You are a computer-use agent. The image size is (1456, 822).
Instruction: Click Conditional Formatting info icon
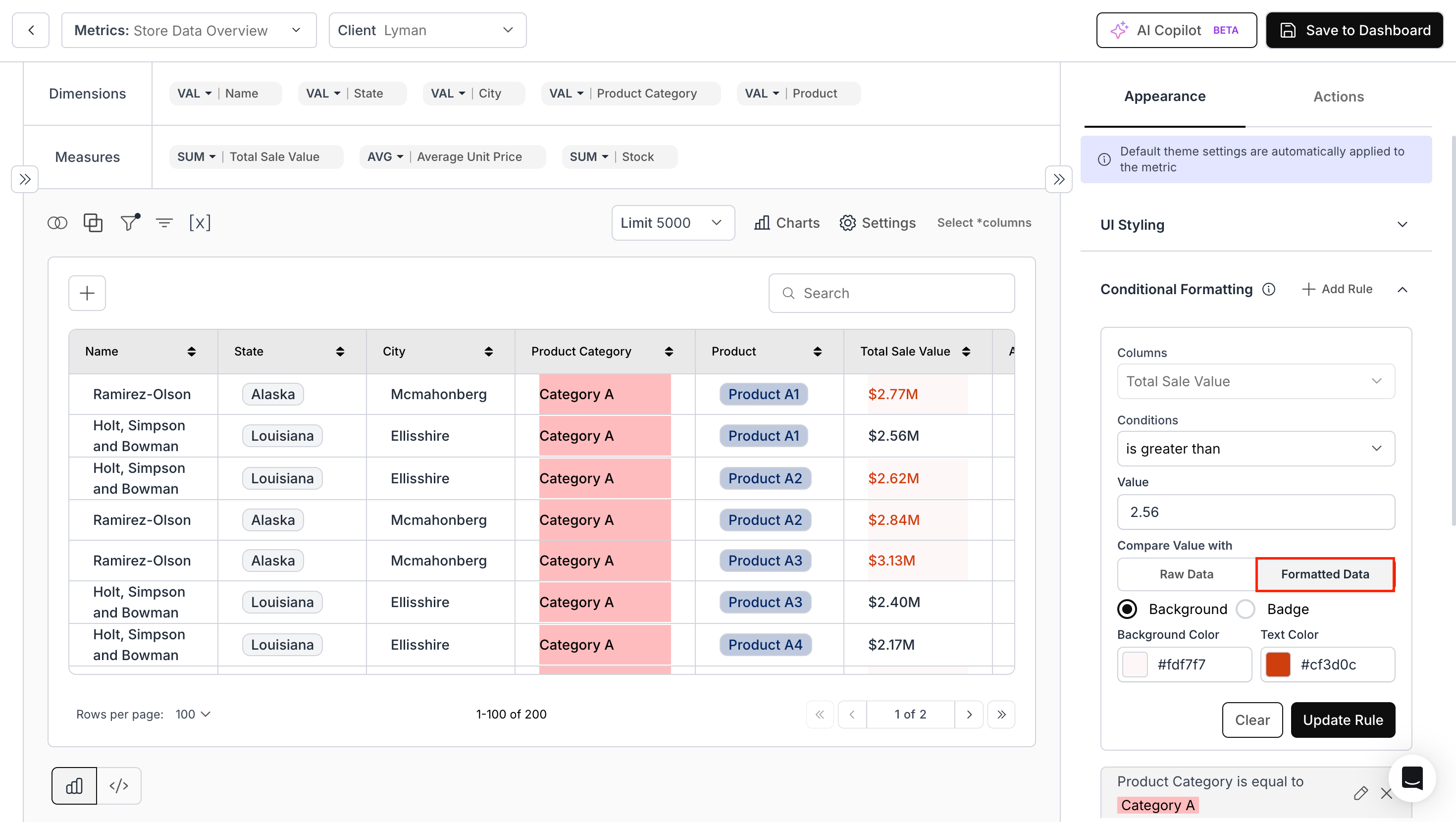pos(1269,290)
